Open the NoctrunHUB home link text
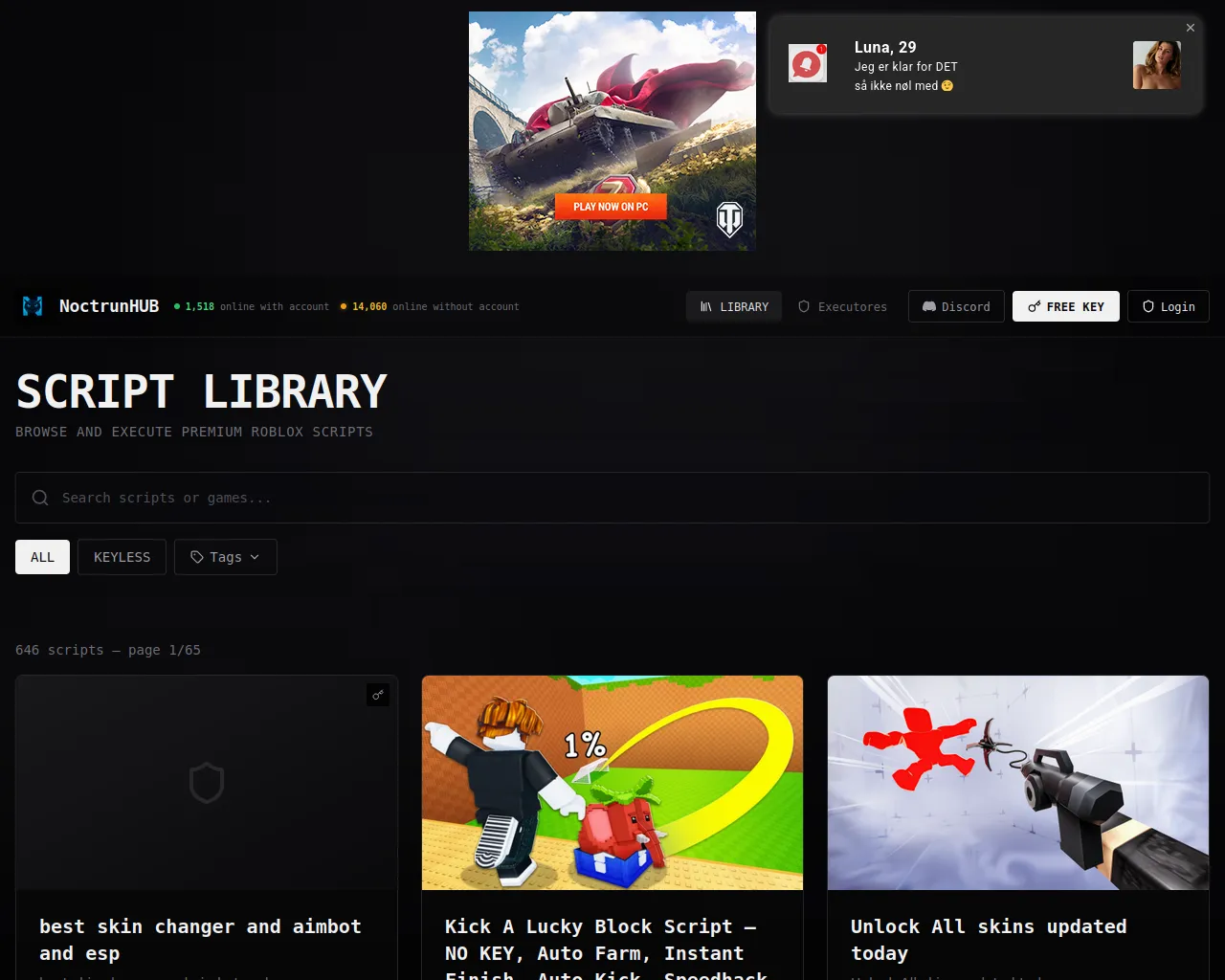The height and width of the screenshot is (980, 1225). coord(109,306)
